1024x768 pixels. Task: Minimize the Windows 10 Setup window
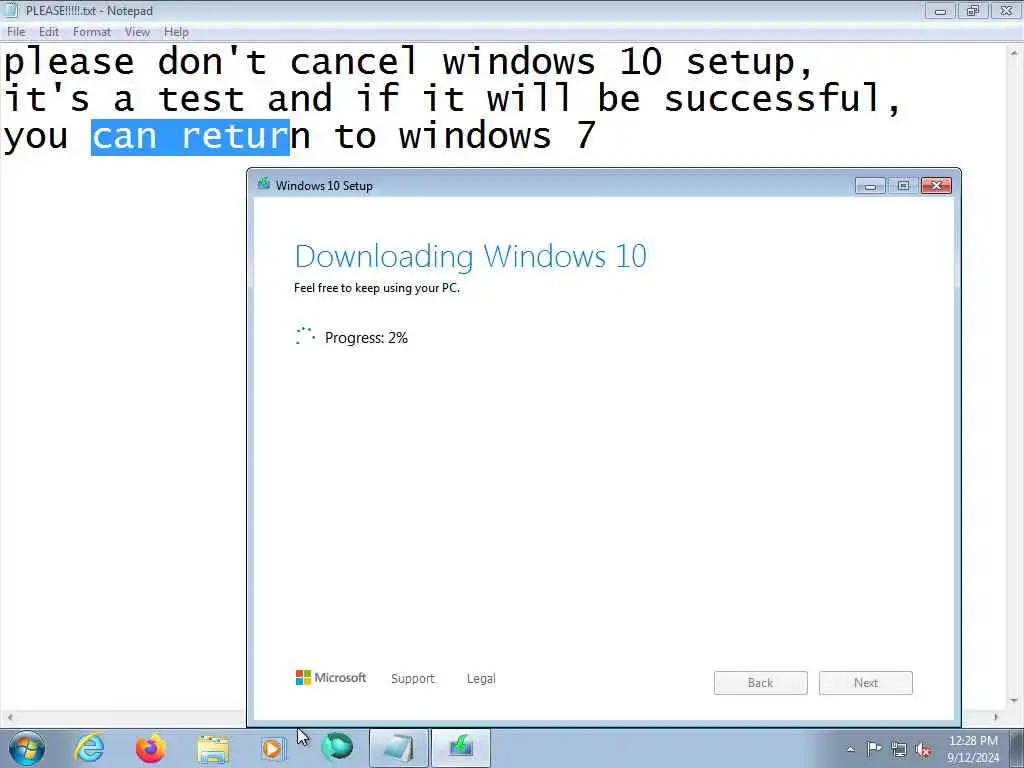(x=870, y=186)
